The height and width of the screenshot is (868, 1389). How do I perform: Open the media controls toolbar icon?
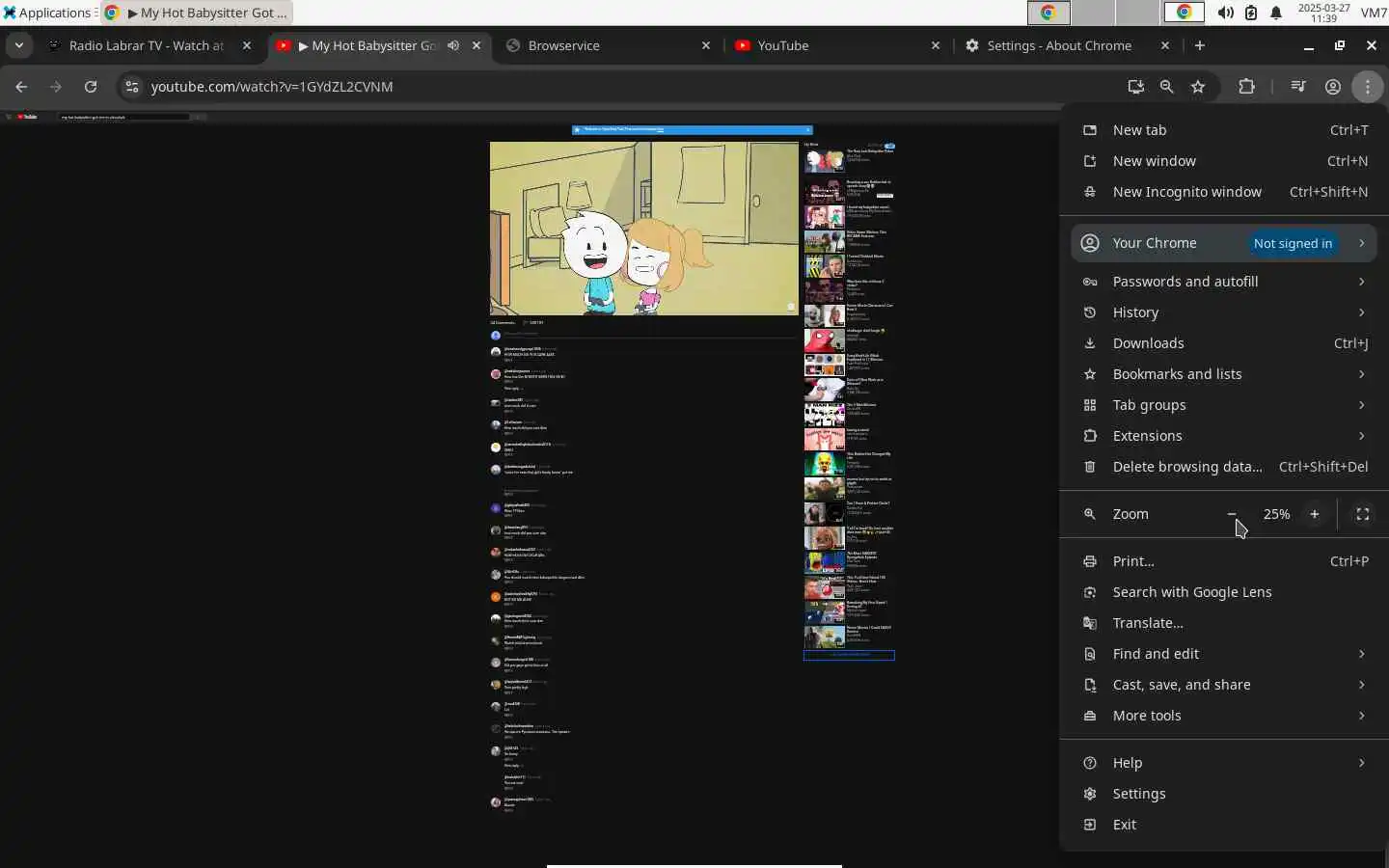point(1298,87)
